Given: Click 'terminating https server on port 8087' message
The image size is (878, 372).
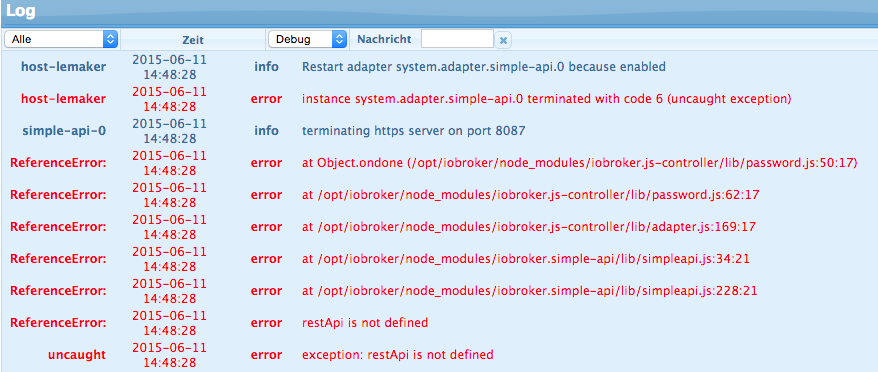Looking at the screenshot, I should click(x=414, y=131).
